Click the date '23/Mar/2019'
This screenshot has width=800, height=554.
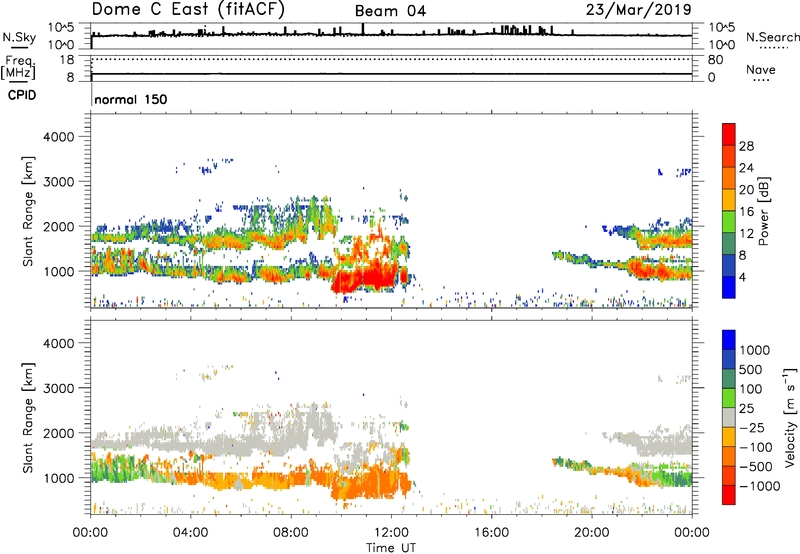[x=639, y=10]
